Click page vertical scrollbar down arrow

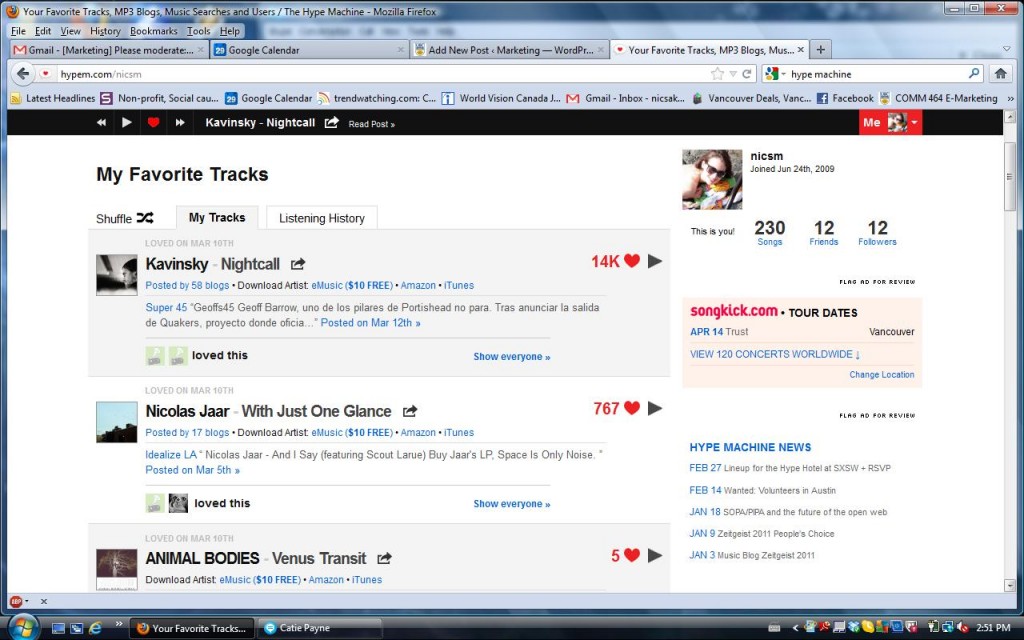click(1010, 584)
